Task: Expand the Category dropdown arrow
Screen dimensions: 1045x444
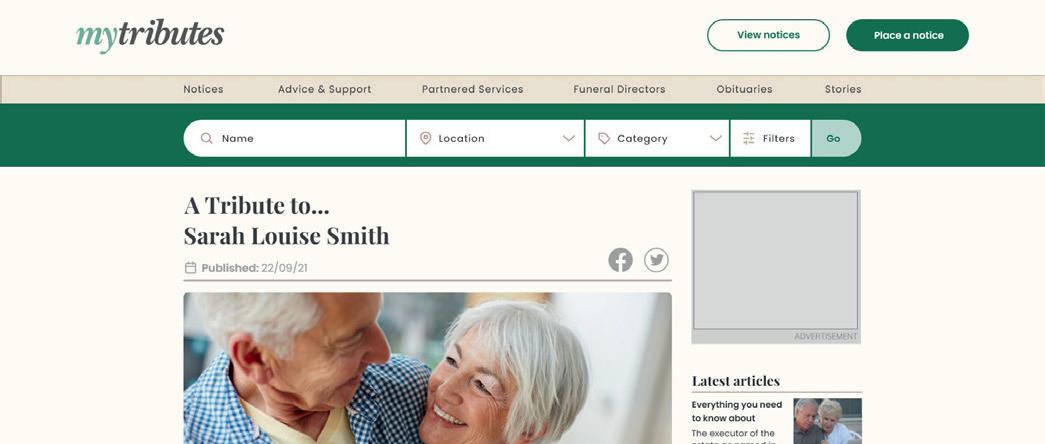Action: pos(716,138)
